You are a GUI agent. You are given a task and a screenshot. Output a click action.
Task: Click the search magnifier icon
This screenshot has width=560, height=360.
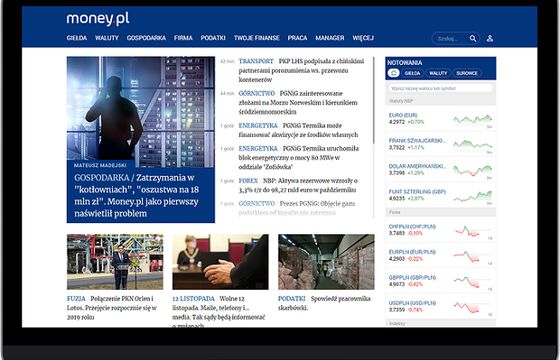pyautogui.click(x=473, y=38)
